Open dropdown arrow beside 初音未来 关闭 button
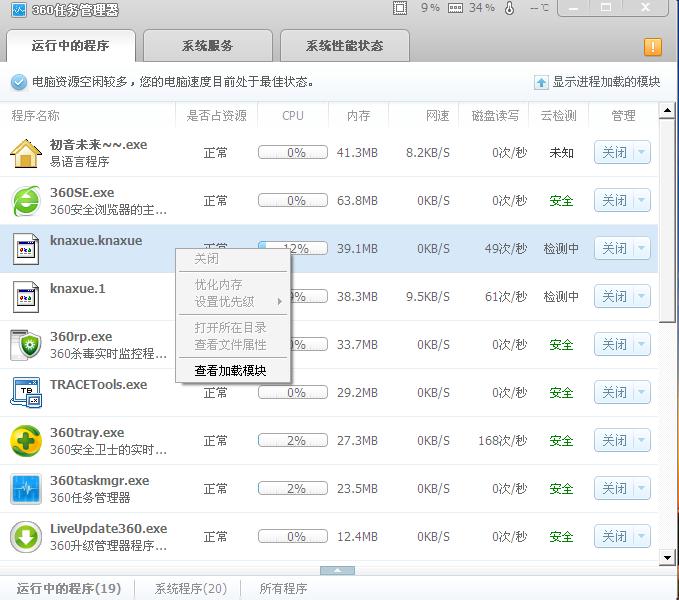This screenshot has height=600, width=679. click(x=642, y=152)
